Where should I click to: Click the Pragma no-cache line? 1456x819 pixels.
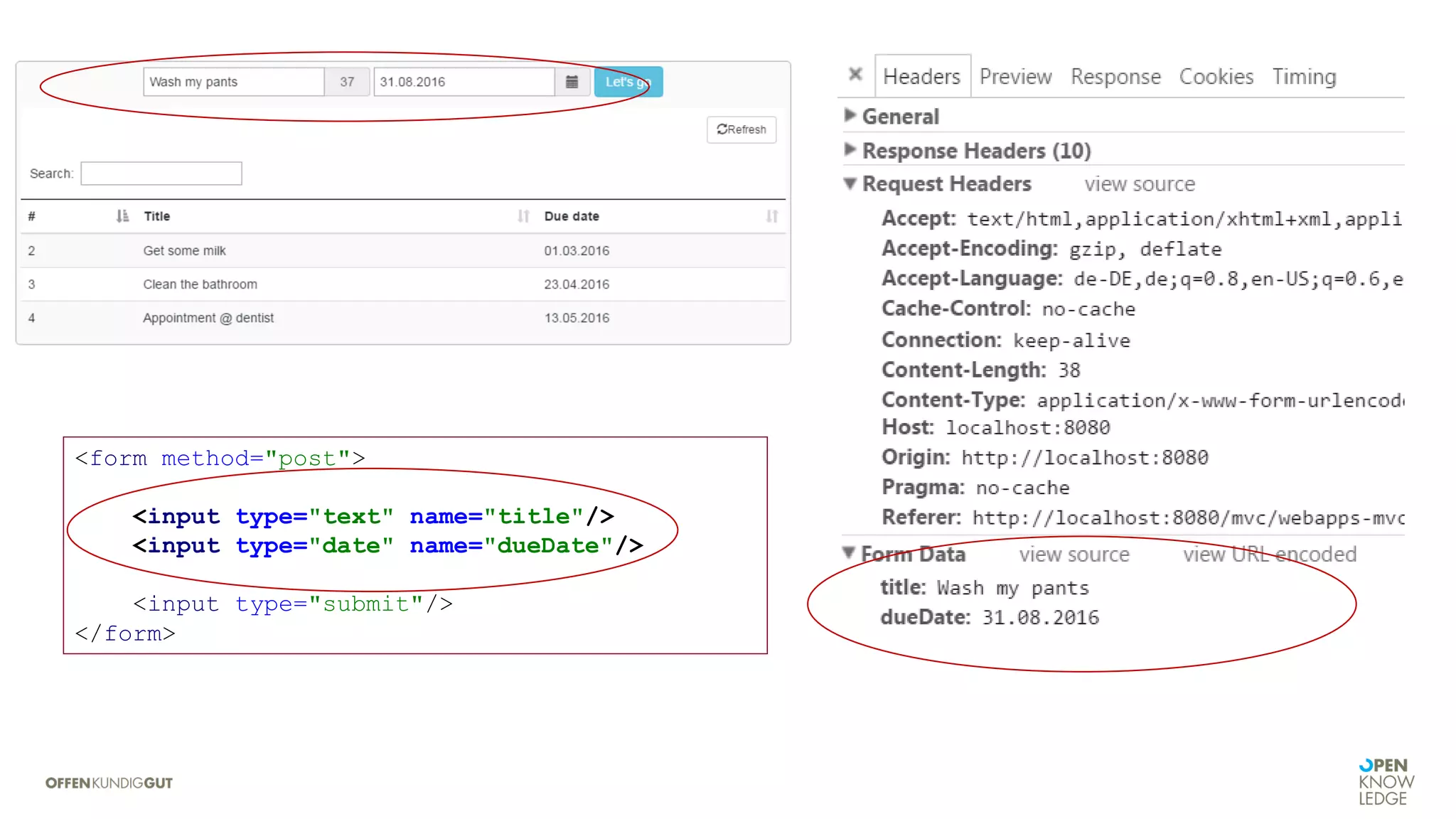tap(975, 487)
